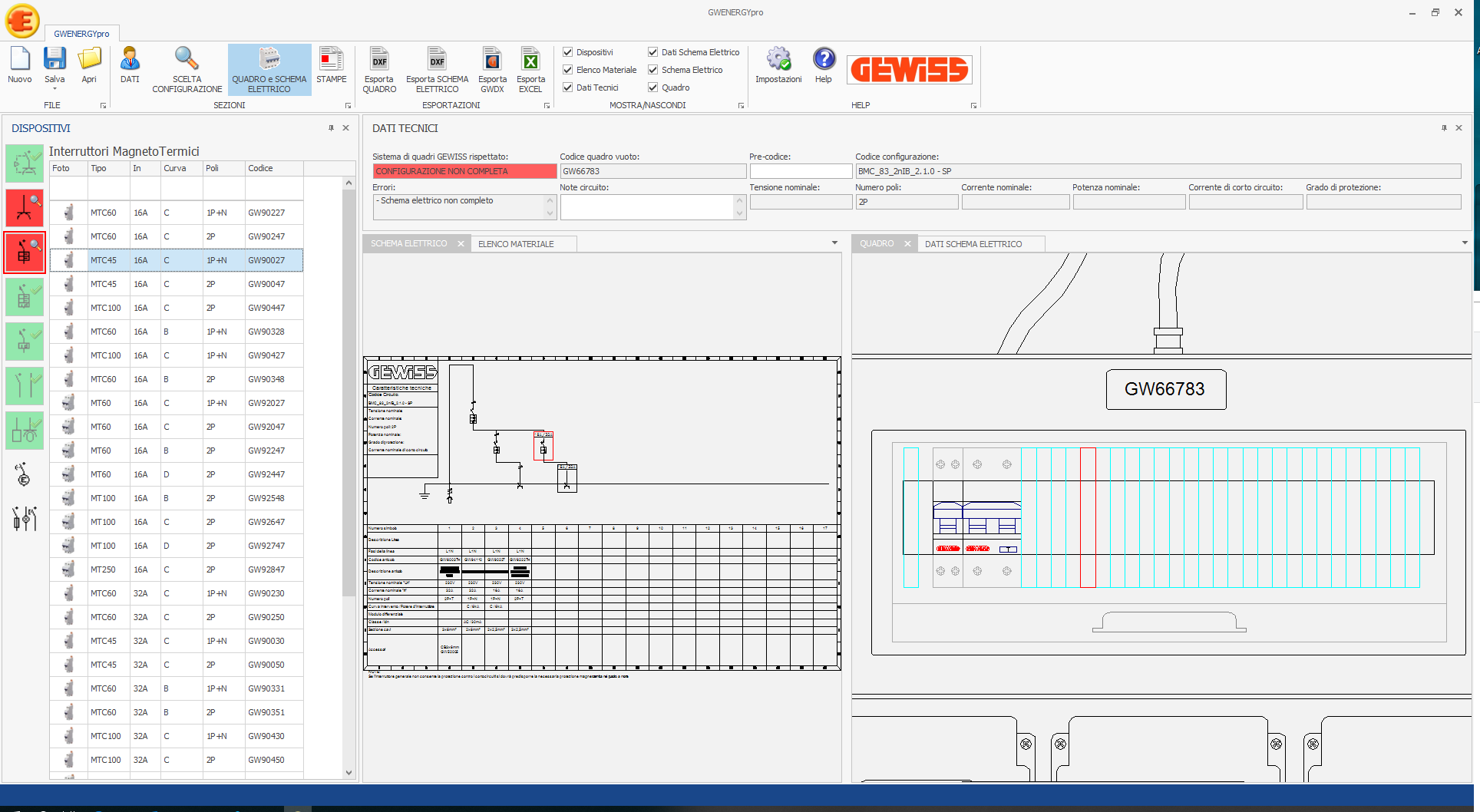The height and width of the screenshot is (812, 1480).
Task: Expand FILE group launcher
Action: click(103, 105)
